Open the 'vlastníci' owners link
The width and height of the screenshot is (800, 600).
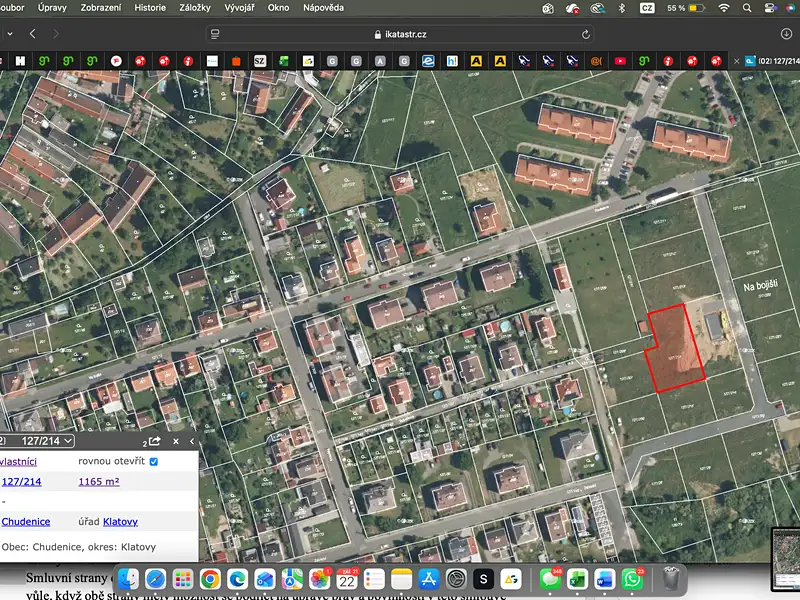click(x=18, y=462)
